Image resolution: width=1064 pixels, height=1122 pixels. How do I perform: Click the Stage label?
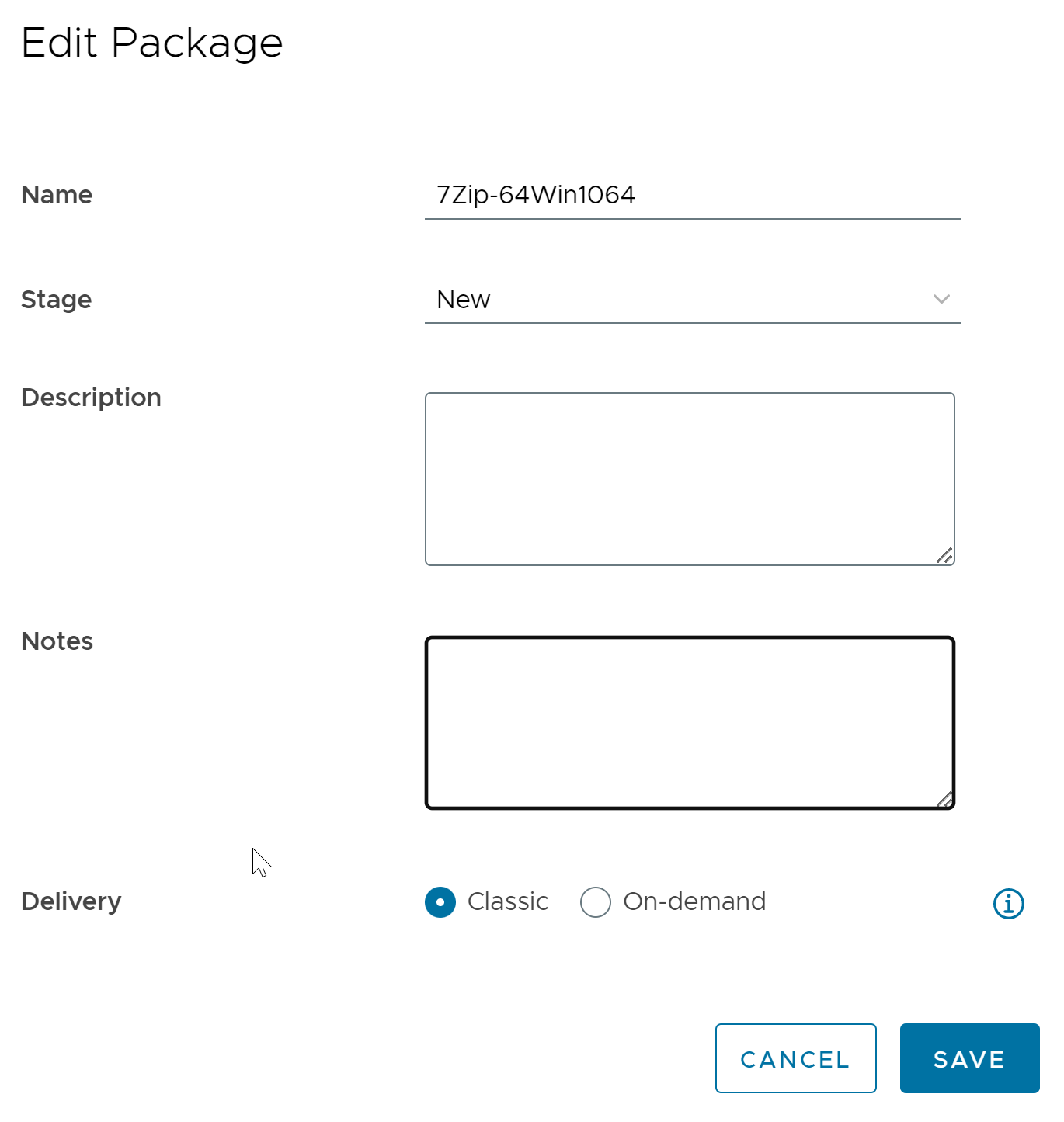coord(57,300)
